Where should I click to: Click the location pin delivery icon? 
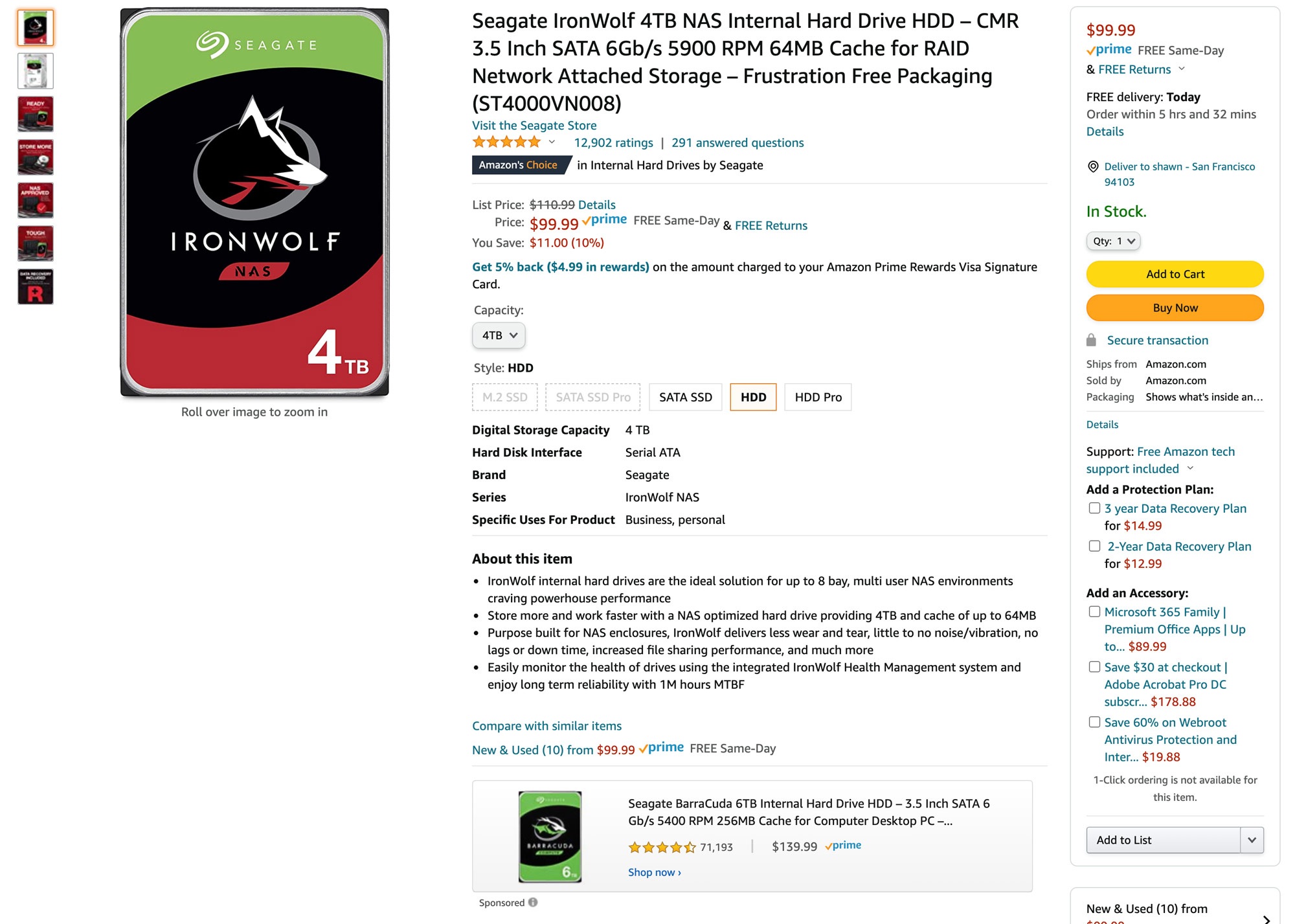1093,166
